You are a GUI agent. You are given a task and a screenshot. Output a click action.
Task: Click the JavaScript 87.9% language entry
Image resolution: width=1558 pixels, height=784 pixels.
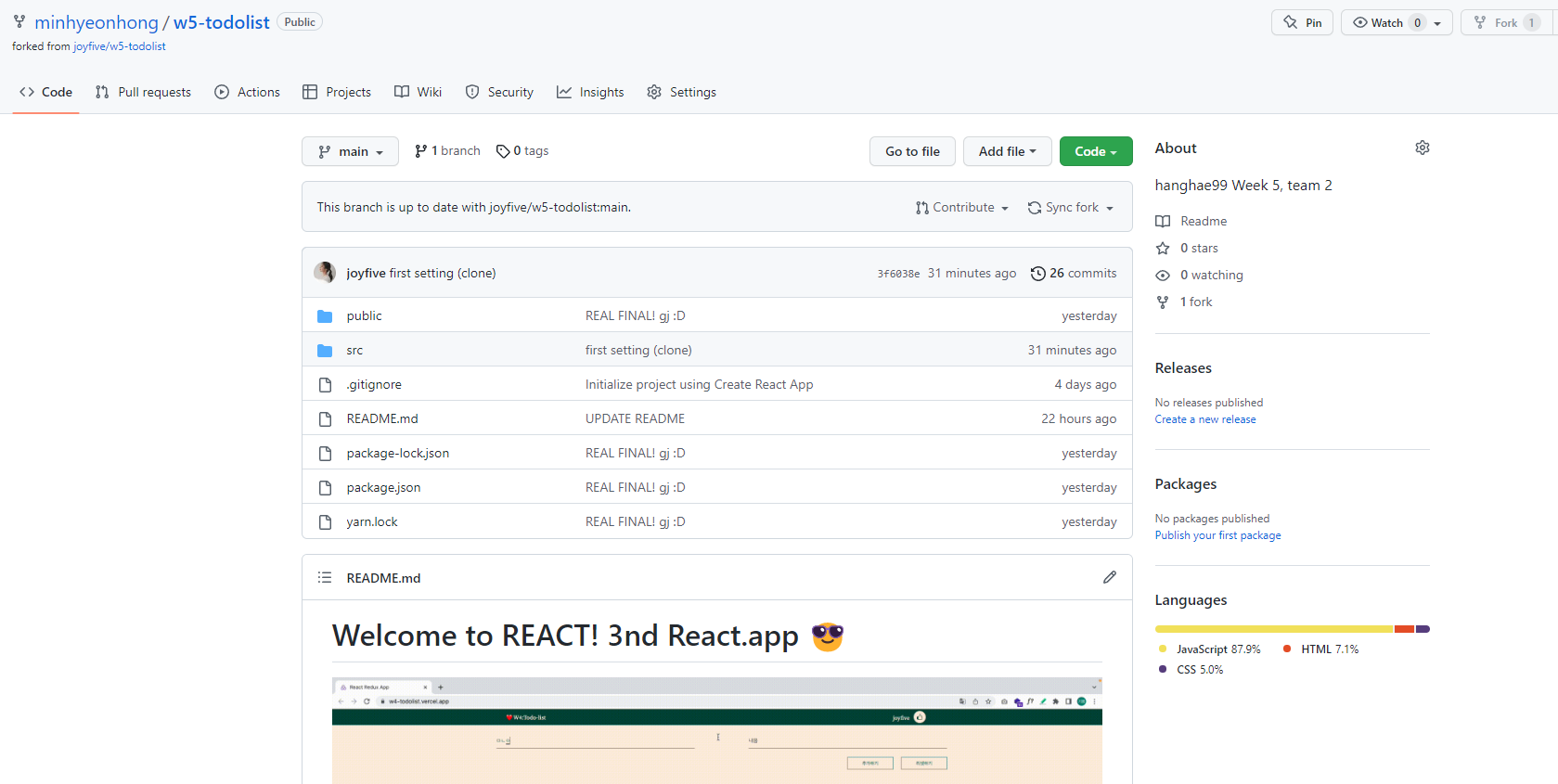tap(1210, 649)
